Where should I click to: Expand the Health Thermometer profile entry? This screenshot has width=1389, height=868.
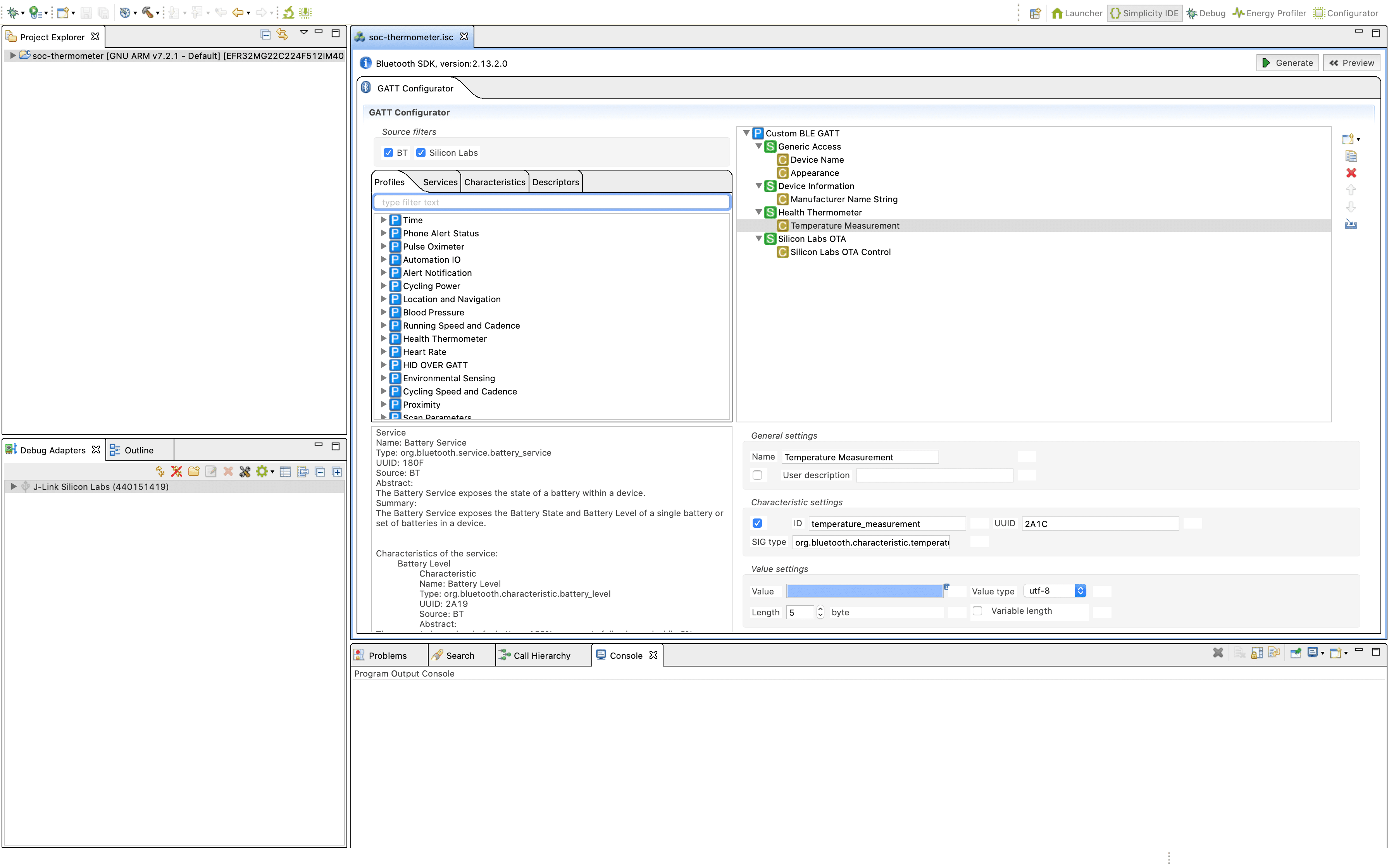tap(384, 338)
